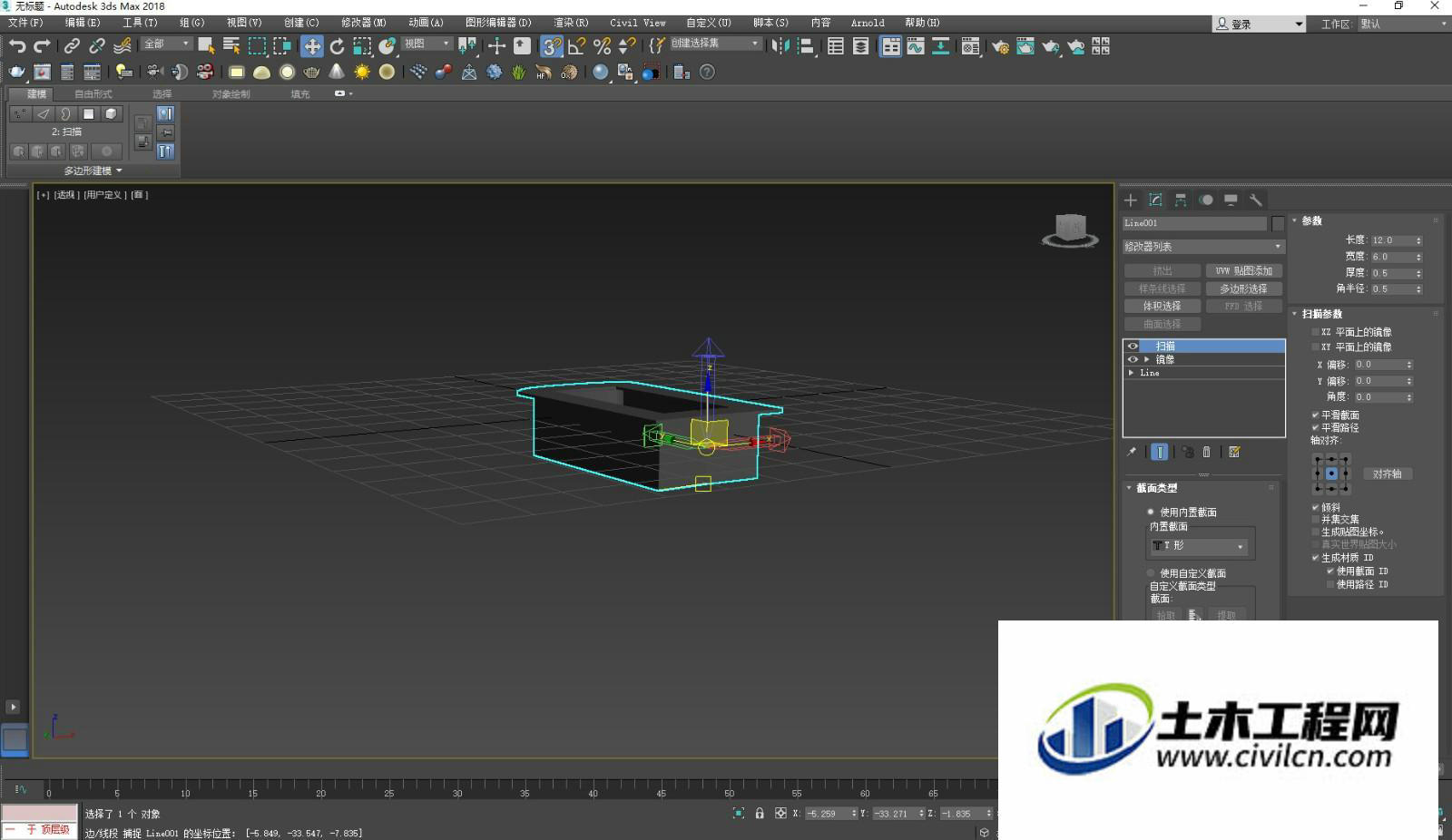Activate the Select and Rotate tool

tap(338, 46)
